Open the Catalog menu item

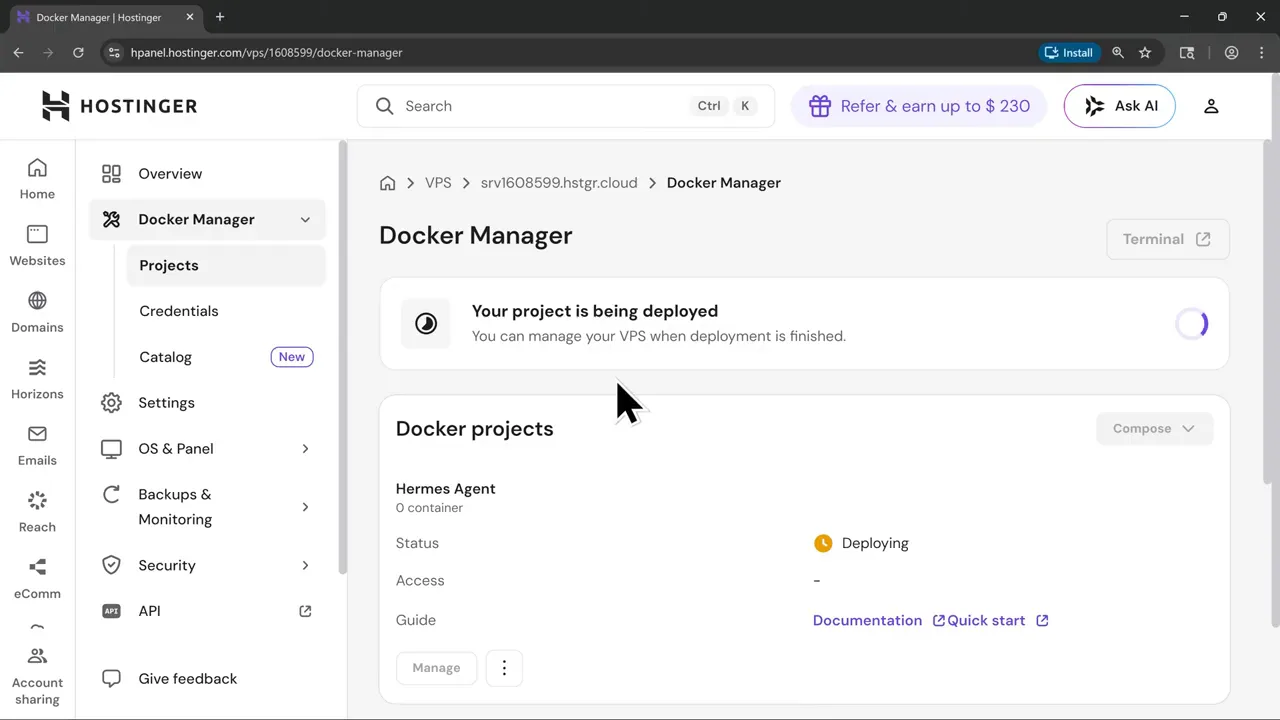tap(226, 357)
